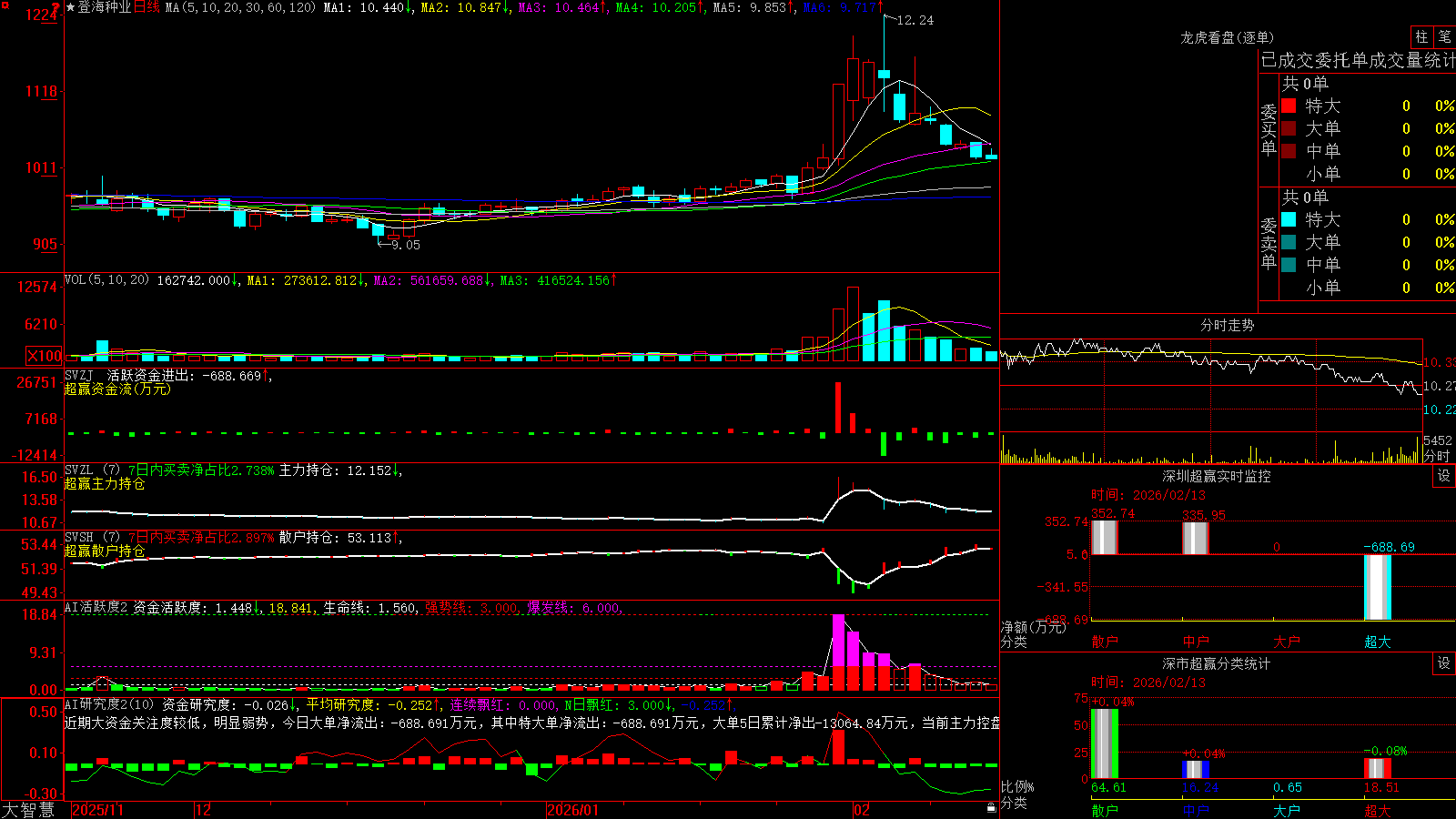Screen dimensions: 1456x819
Task: Click the 2026/01 date marker on the time axis
Action: click(573, 810)
